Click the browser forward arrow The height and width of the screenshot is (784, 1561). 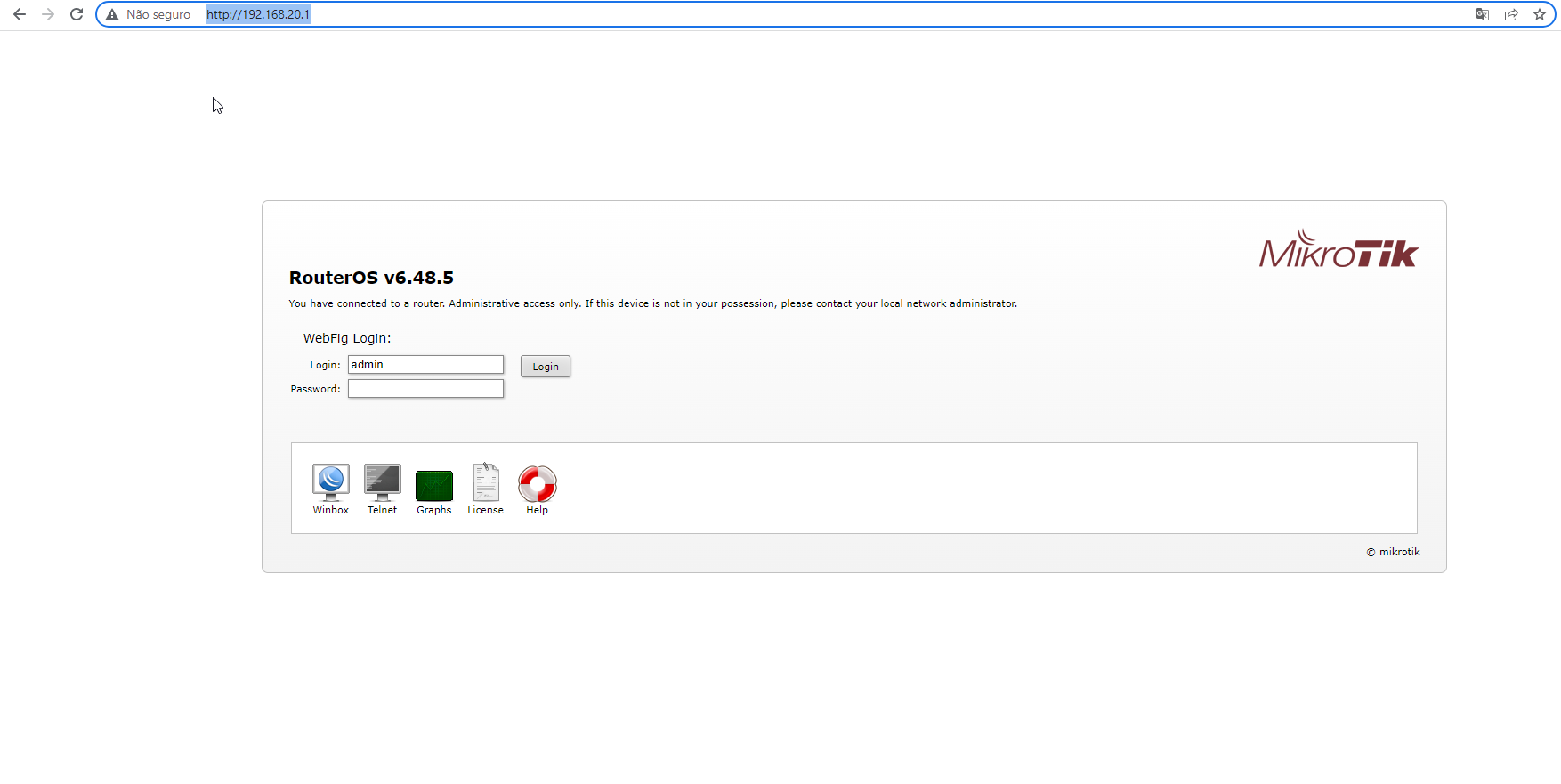tap(48, 14)
